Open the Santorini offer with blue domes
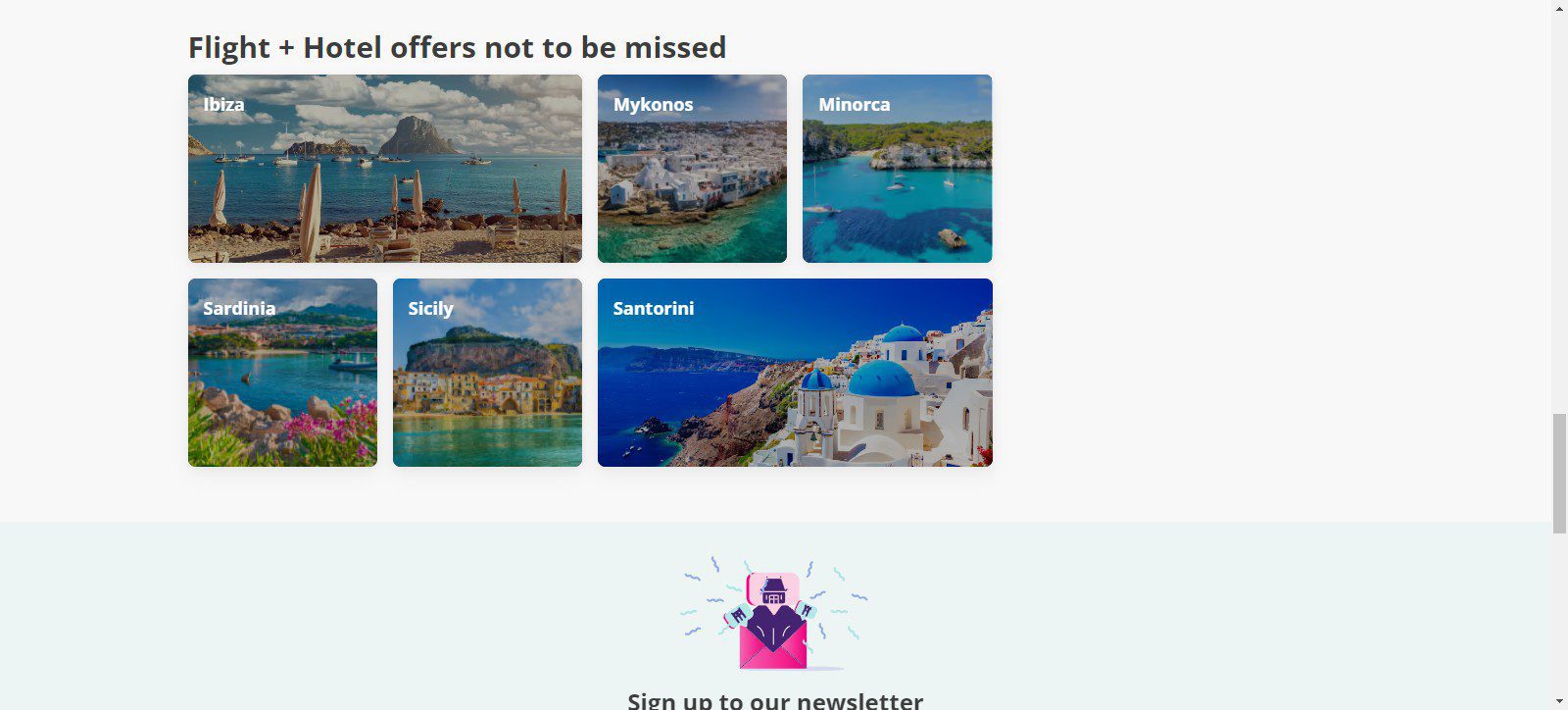The height and width of the screenshot is (710, 1568). point(795,373)
